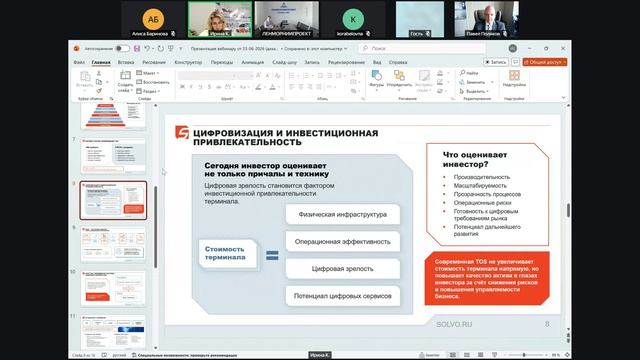Screen dimensions: 640x360
Task: Toggle Bold (Ж) formatting
Action: (182, 87)
